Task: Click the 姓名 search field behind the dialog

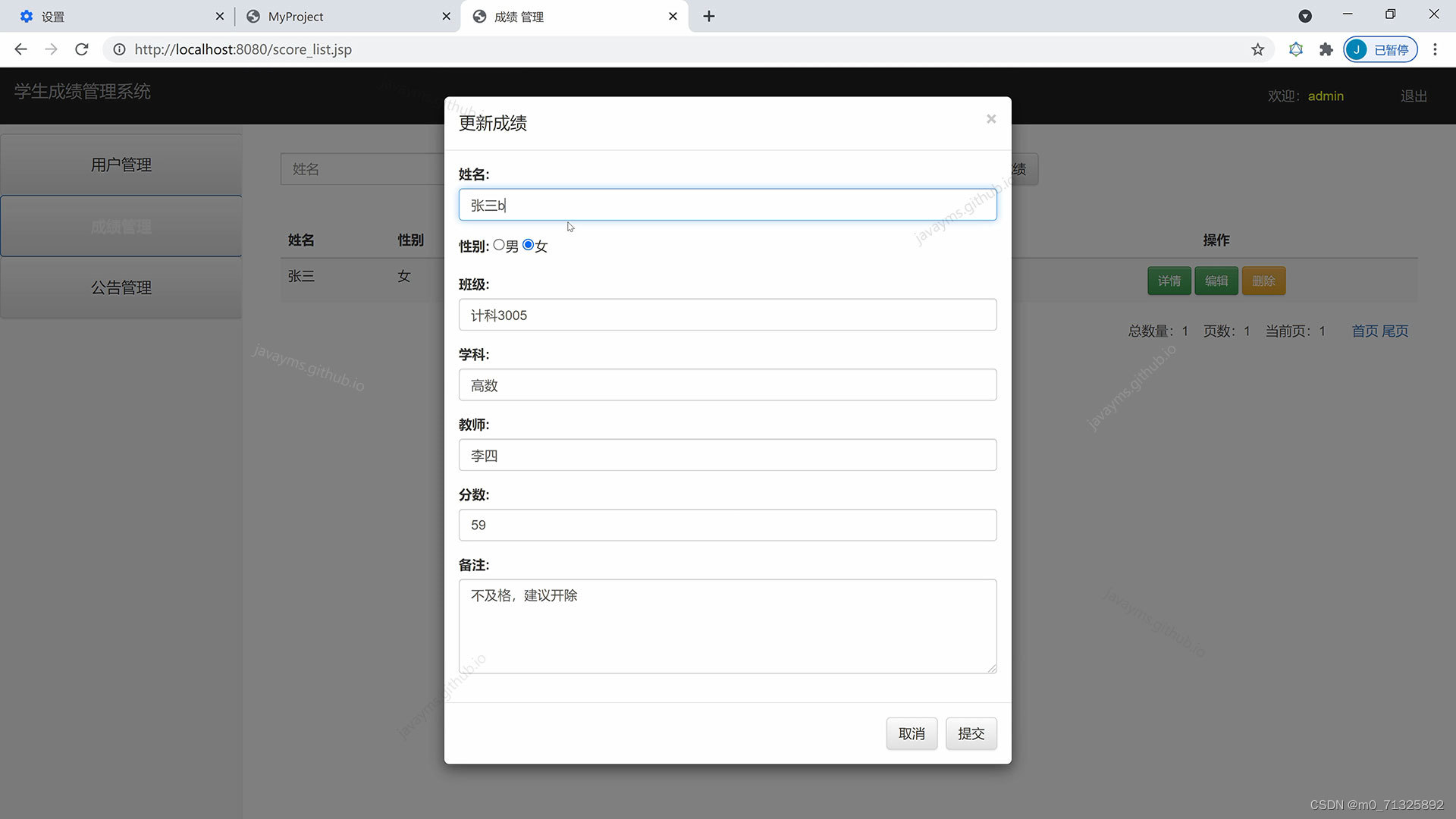Action: point(362,169)
